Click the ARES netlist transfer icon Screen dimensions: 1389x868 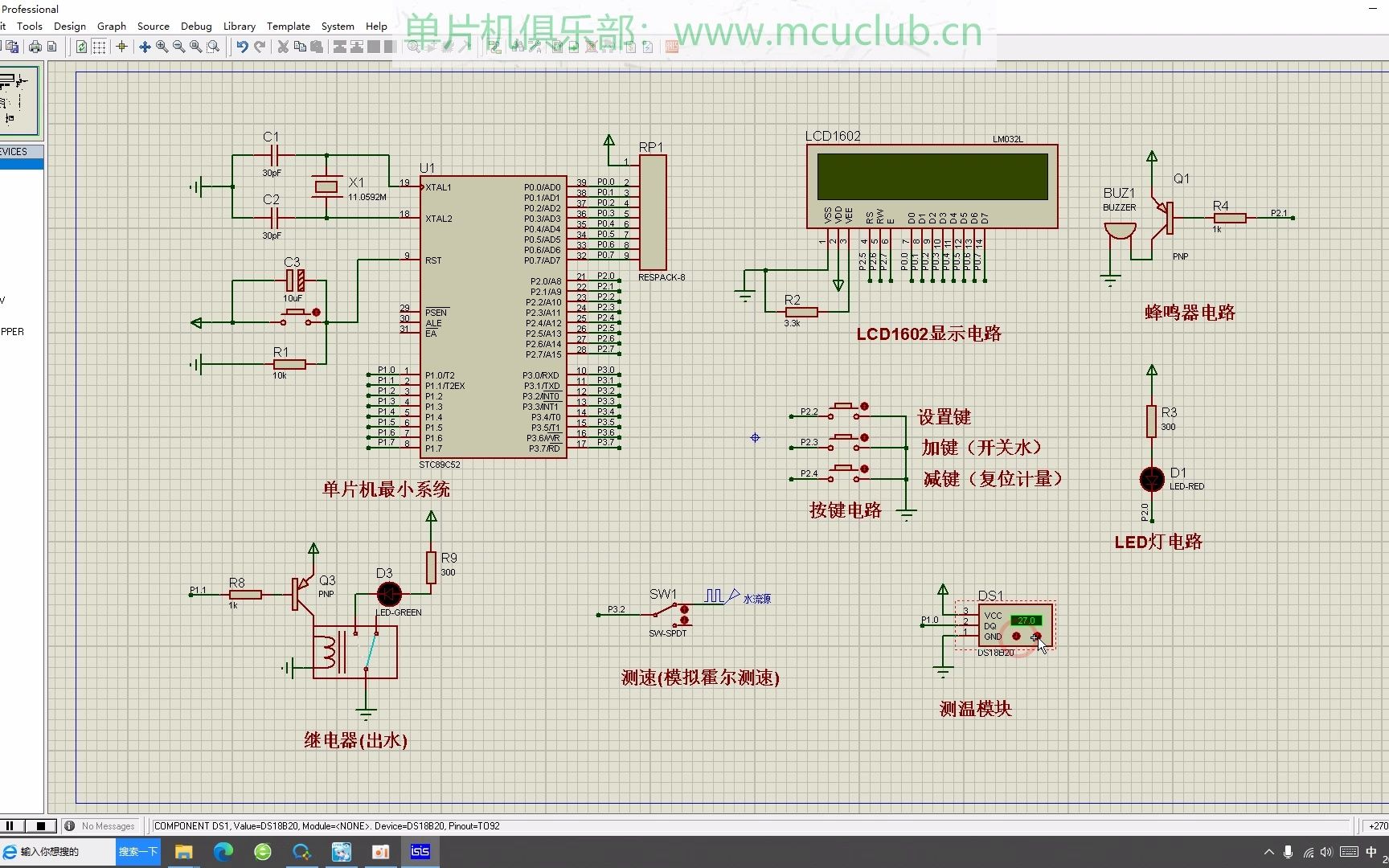click(672, 47)
